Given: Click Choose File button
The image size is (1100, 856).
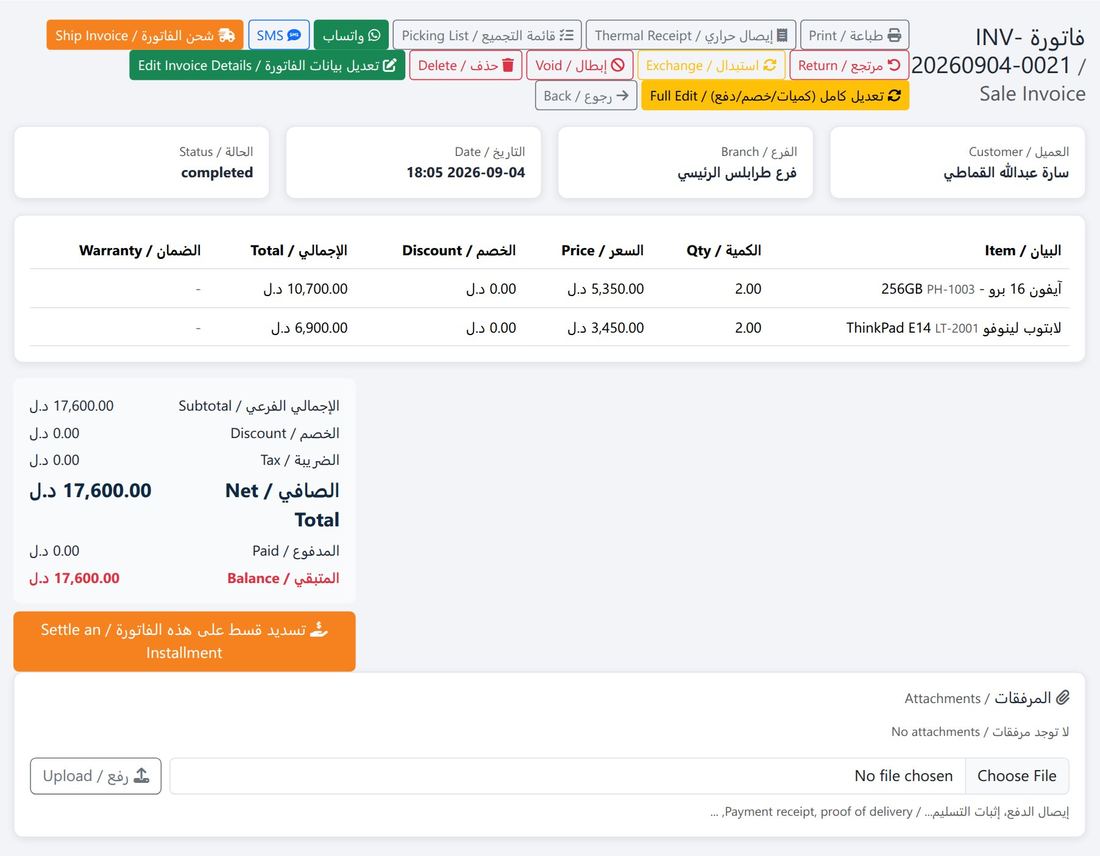Looking at the screenshot, I should click(x=1017, y=776).
